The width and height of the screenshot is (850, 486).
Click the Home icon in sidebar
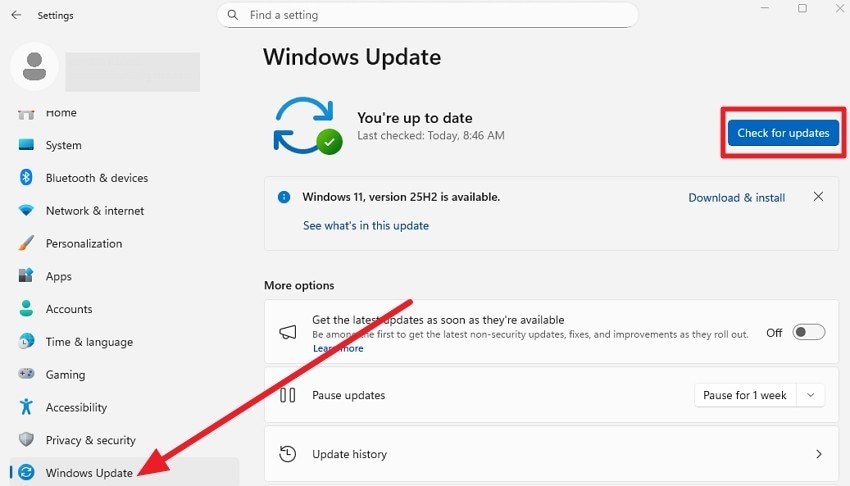(26, 113)
